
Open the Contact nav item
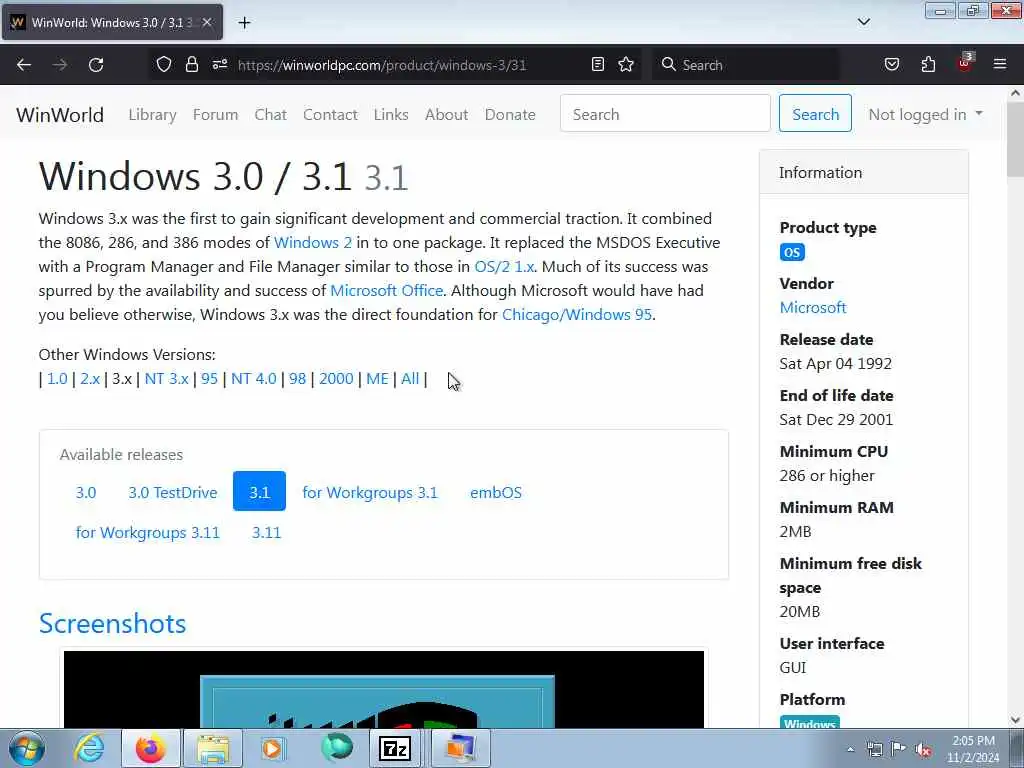click(330, 114)
